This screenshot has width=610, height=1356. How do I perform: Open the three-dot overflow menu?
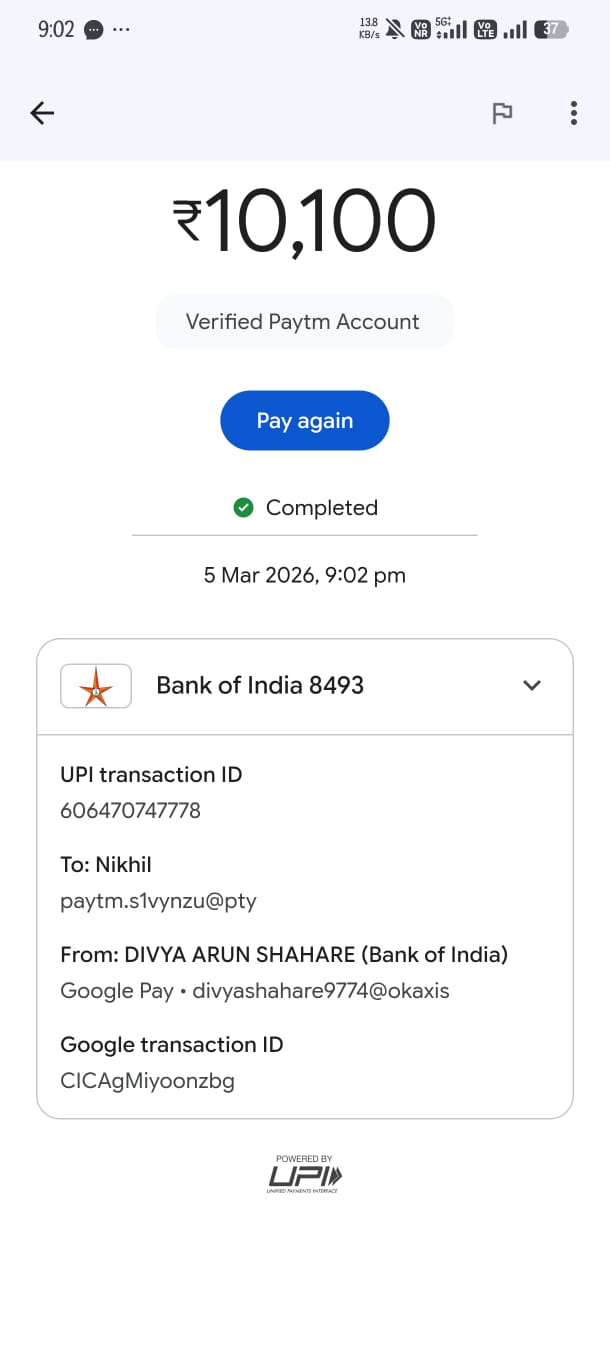coord(573,113)
